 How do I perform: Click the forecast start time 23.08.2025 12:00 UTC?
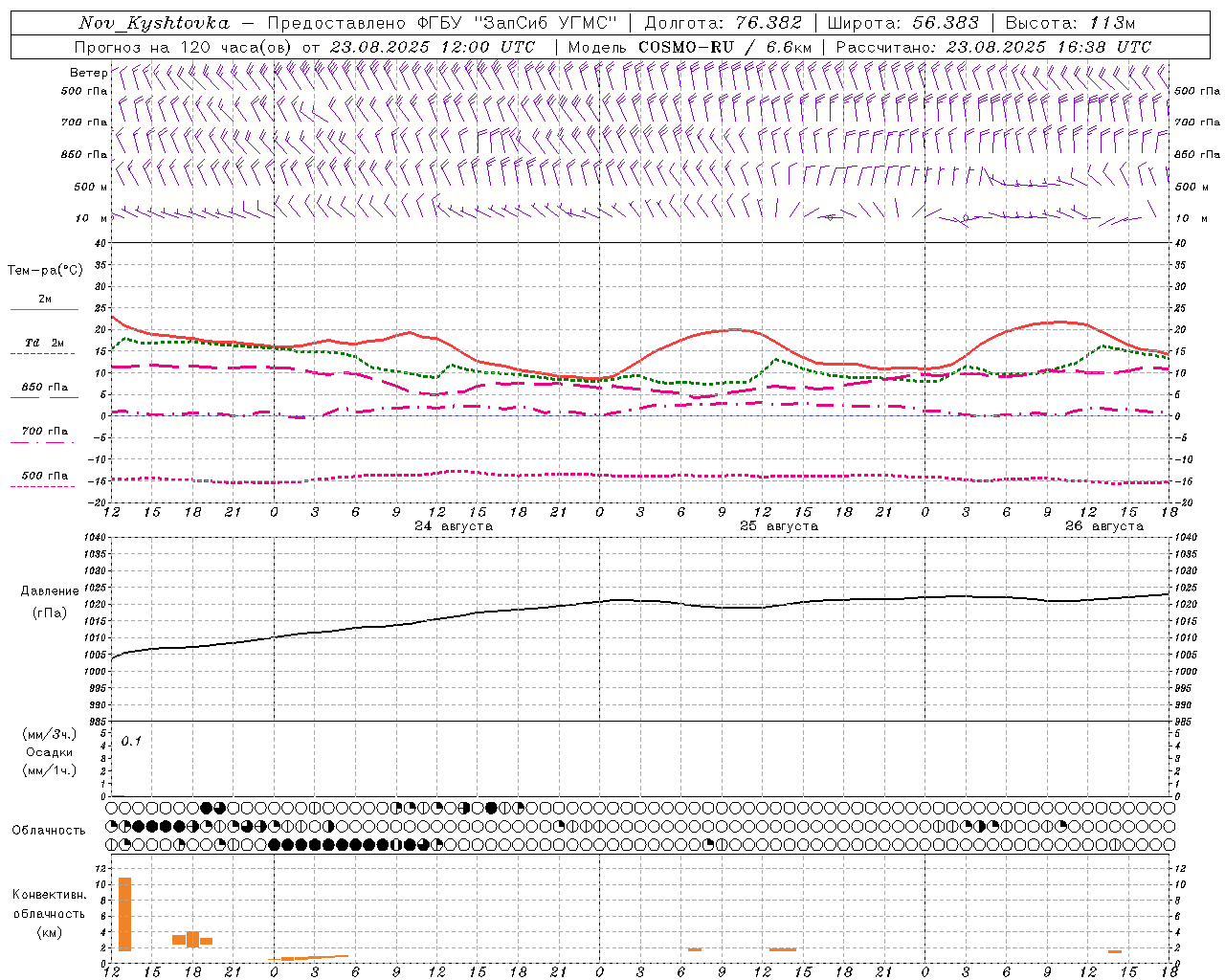point(433,47)
